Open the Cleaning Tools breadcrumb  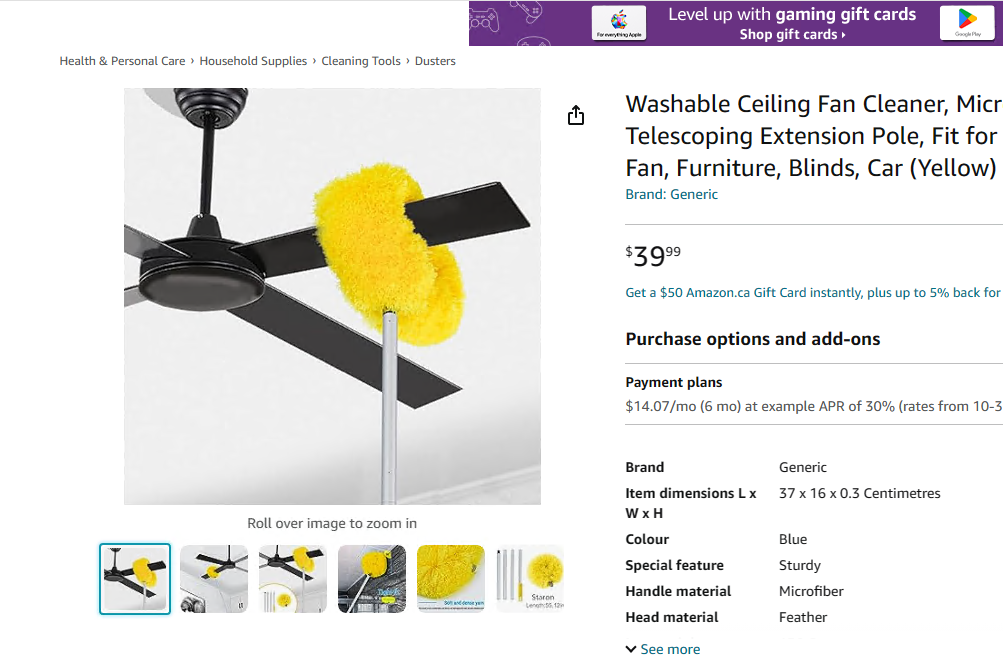[x=361, y=61]
